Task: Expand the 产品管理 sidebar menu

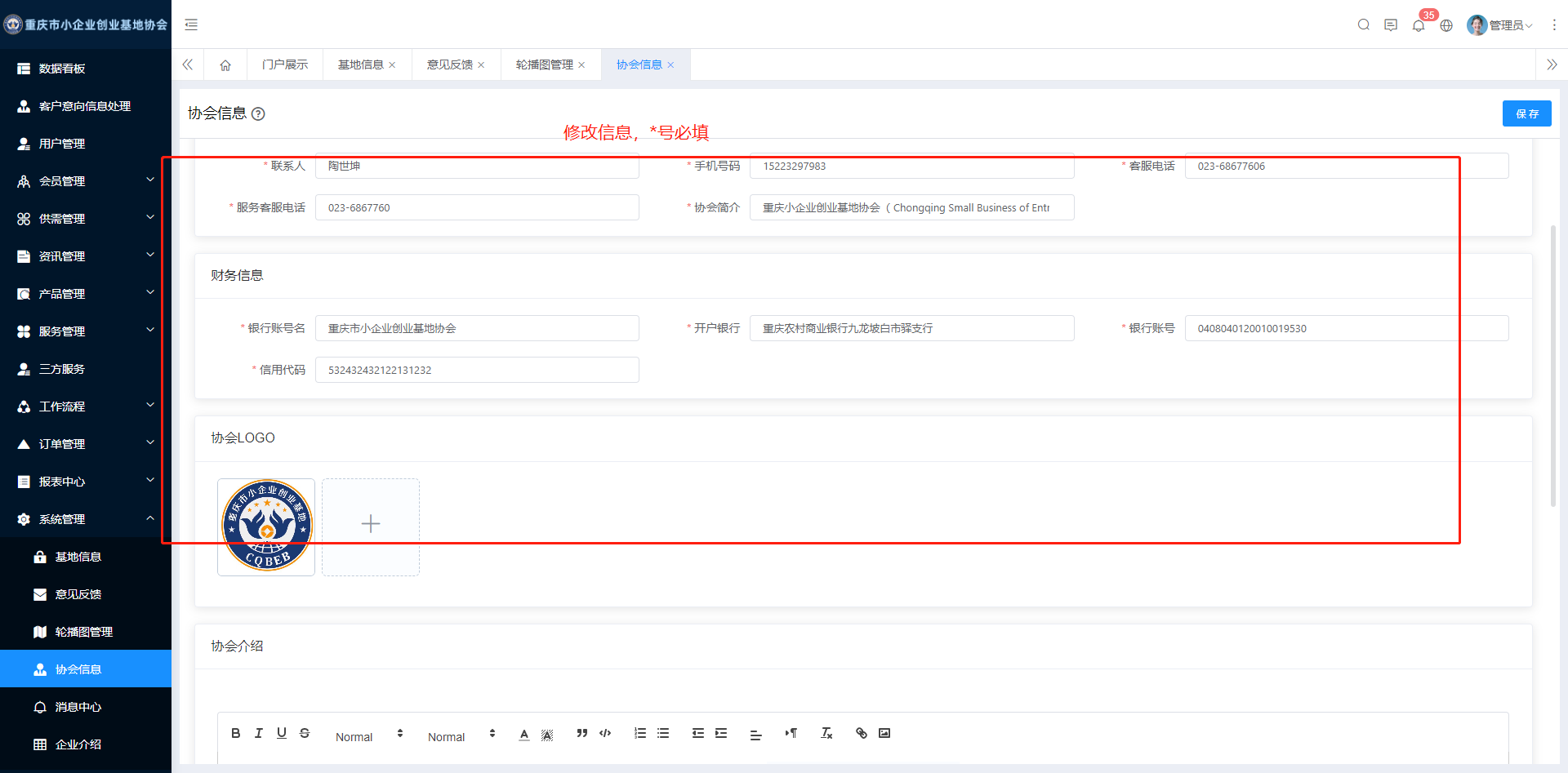Action: [86, 294]
